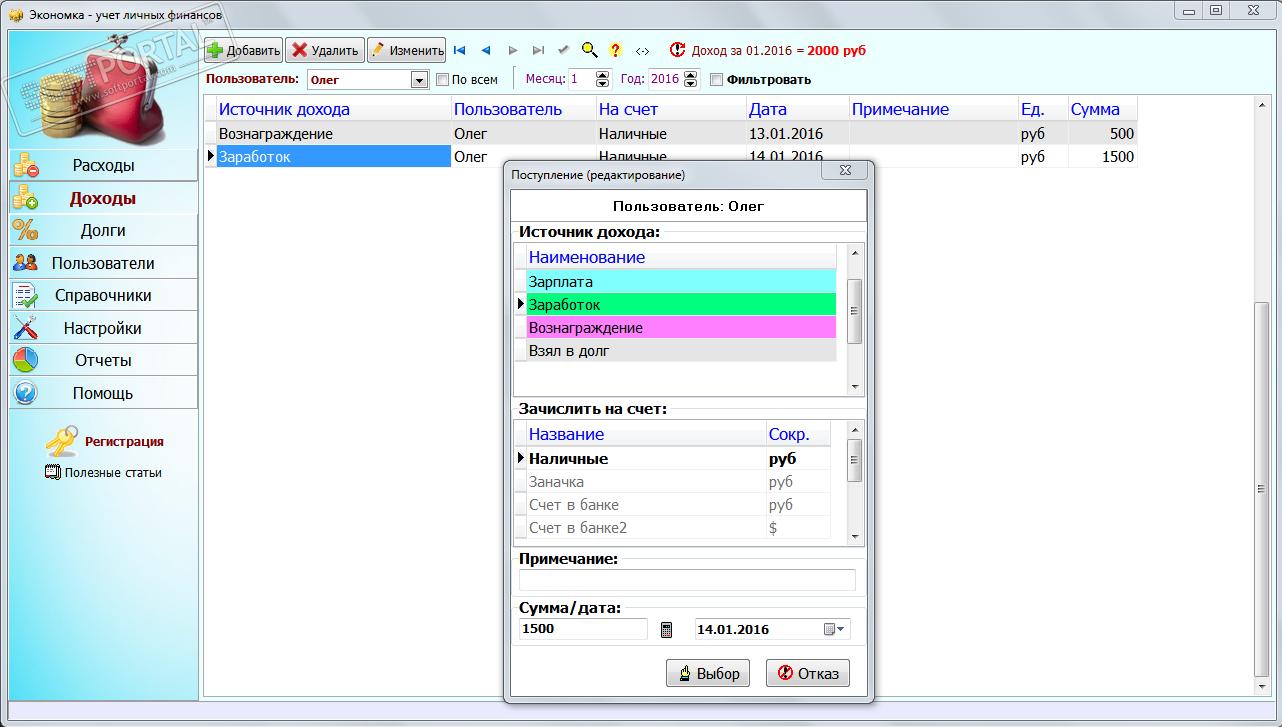Image resolution: width=1282 pixels, height=727 pixels.
Task: Click the sum field containing 1500
Action: [x=583, y=629]
